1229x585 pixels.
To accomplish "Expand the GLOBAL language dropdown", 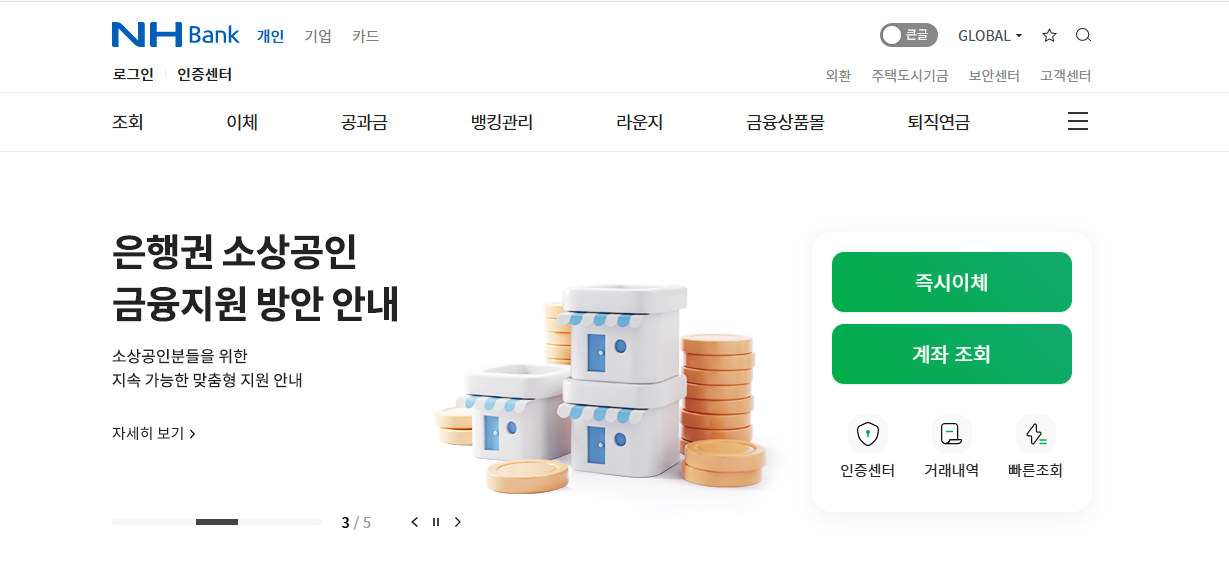I will (x=990, y=36).
